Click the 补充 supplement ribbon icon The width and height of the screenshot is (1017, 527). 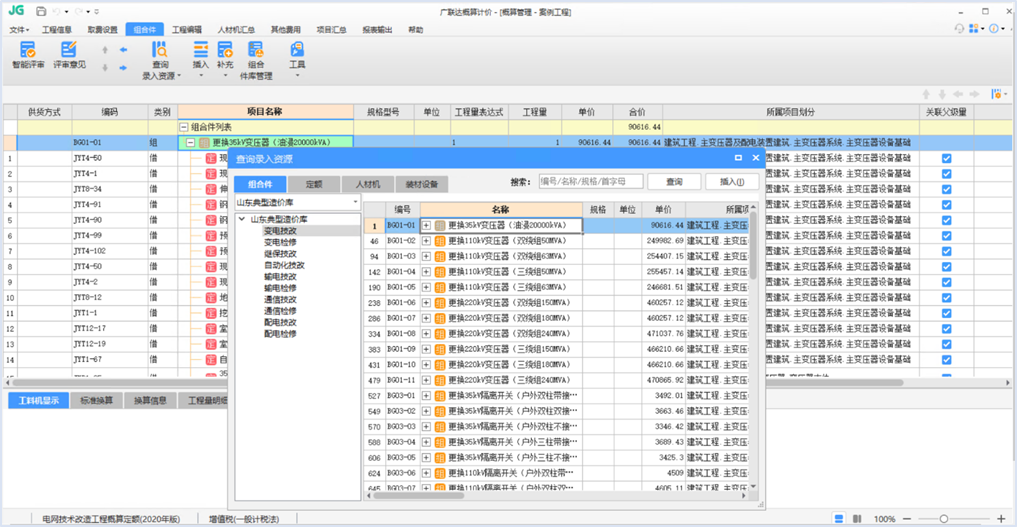225,54
